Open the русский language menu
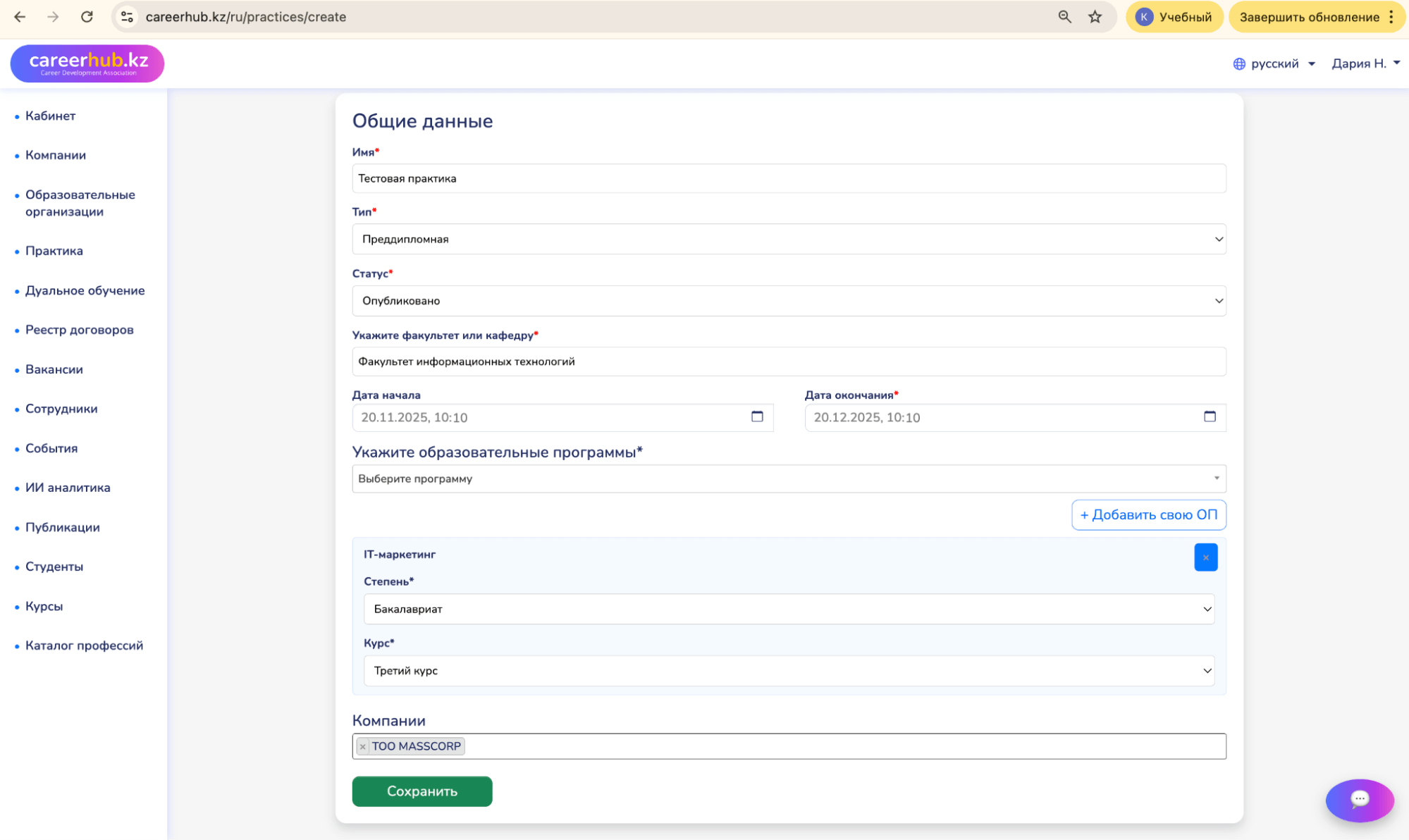Viewport: 1409px width, 840px height. (x=1274, y=63)
